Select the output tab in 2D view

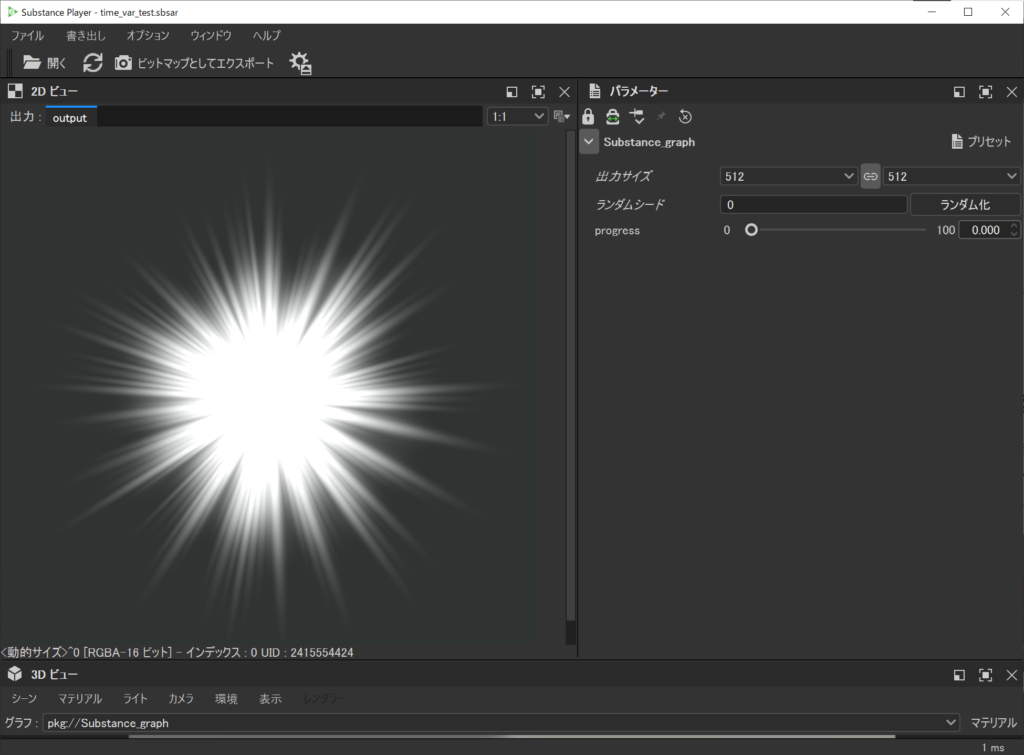pyautogui.click(x=70, y=117)
